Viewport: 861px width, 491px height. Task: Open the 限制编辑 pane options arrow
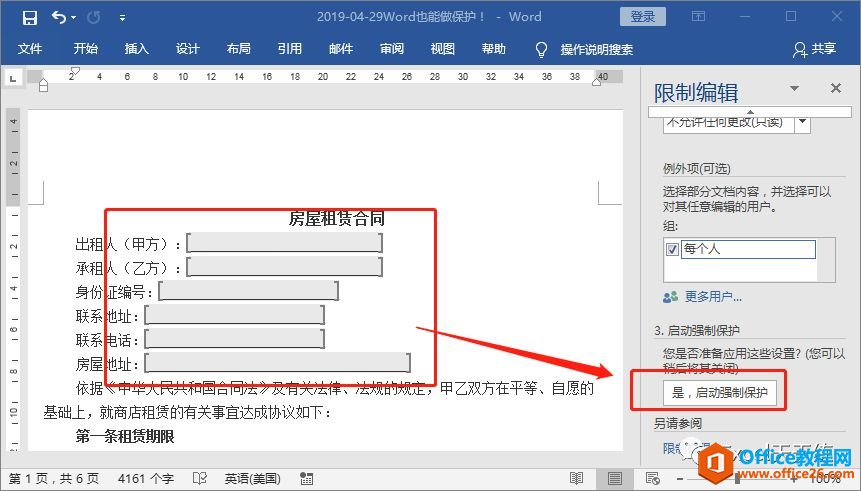coord(795,89)
